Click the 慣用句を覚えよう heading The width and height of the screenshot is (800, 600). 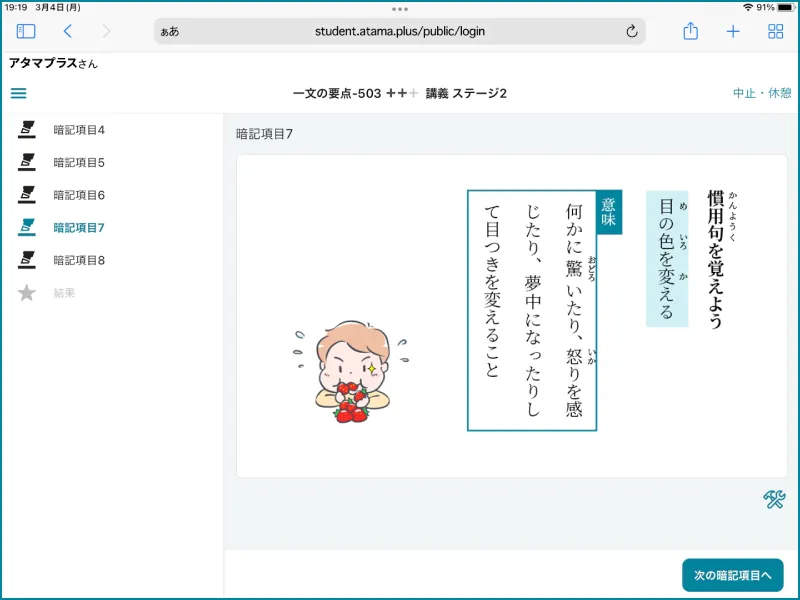[x=716, y=259]
